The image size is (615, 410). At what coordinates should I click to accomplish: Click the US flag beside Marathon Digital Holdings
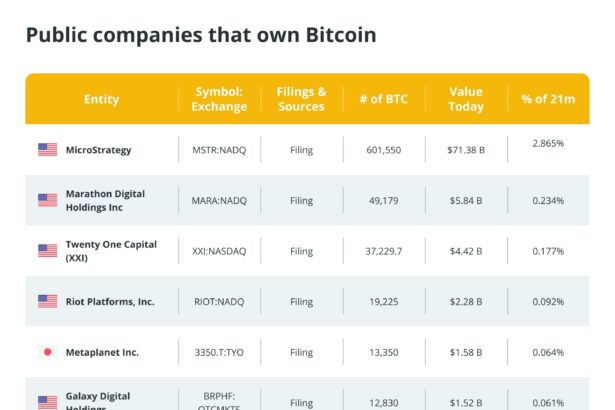pyautogui.click(x=47, y=200)
